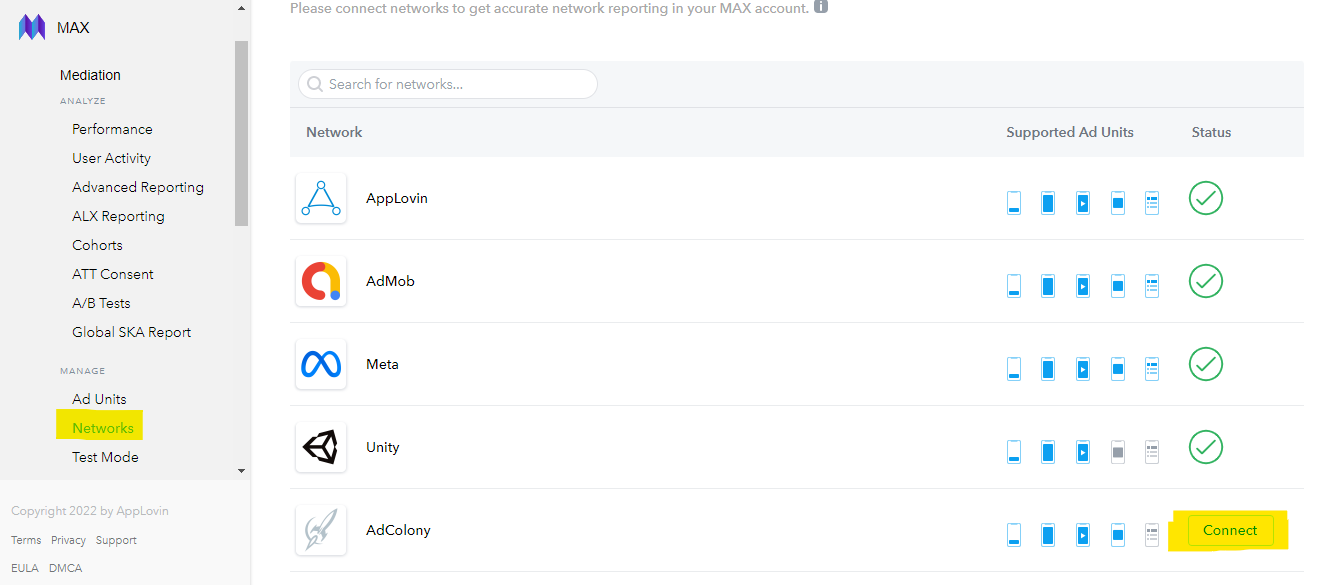Image resolution: width=1336 pixels, height=585 pixels.
Task: Click the AdMob network logo
Action: pos(321,281)
